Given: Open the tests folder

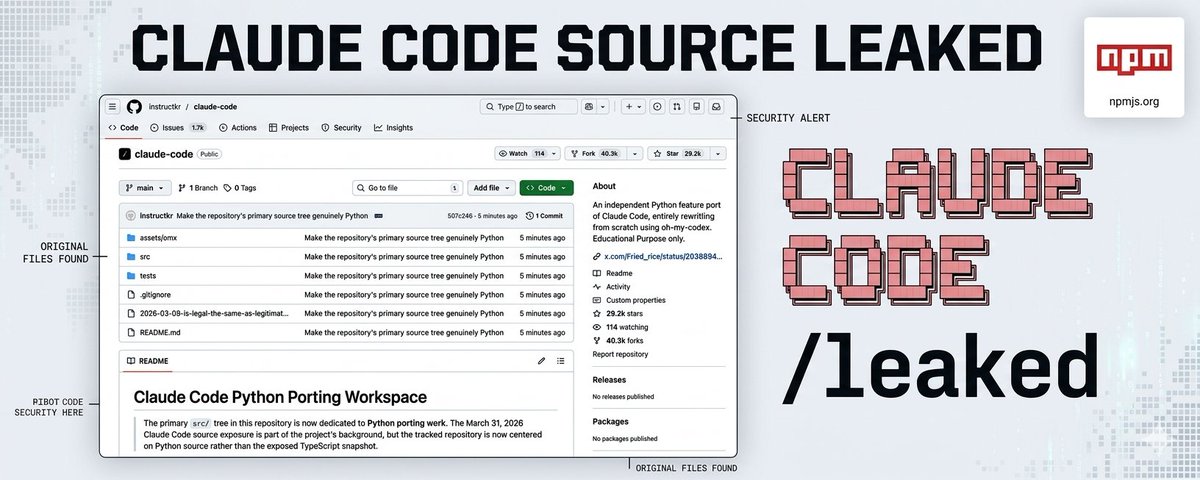Looking at the screenshot, I should 148,275.
